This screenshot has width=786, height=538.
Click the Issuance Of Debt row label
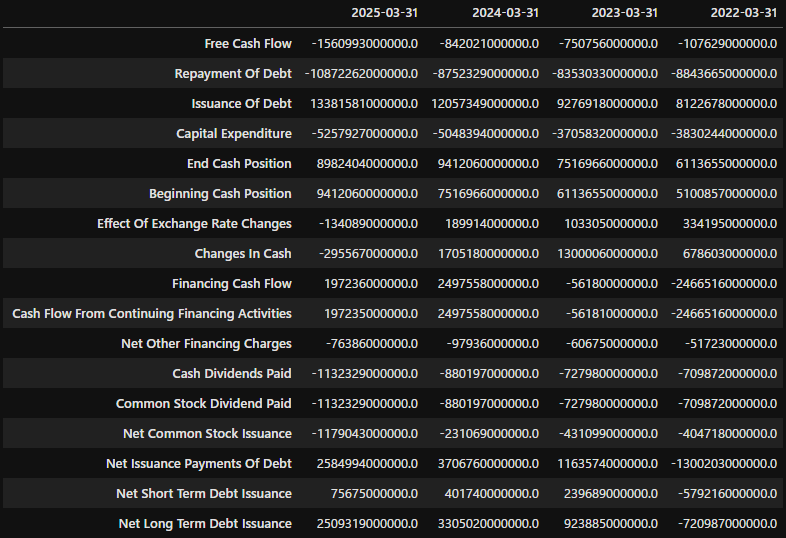click(x=241, y=103)
